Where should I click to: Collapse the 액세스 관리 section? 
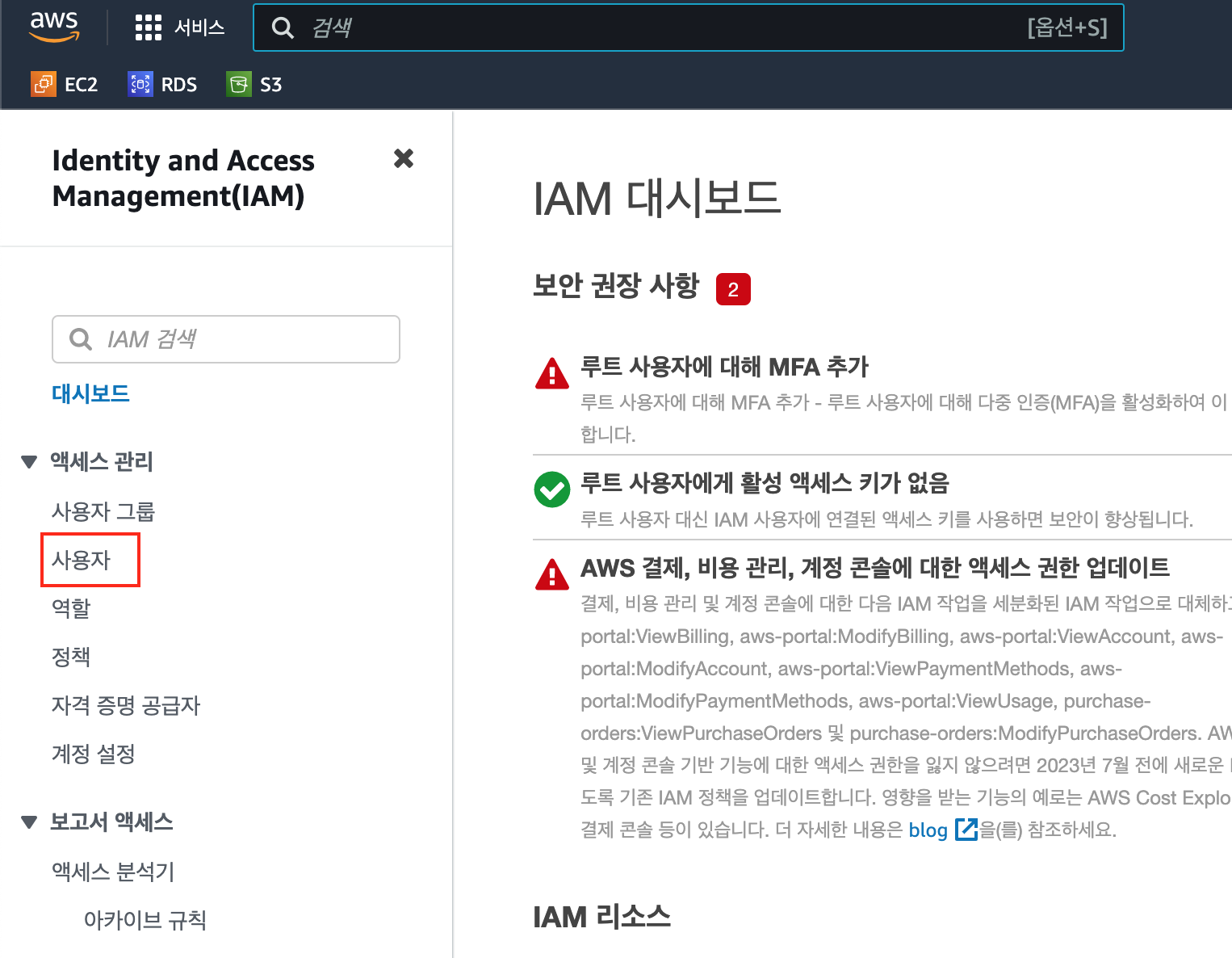point(29,462)
